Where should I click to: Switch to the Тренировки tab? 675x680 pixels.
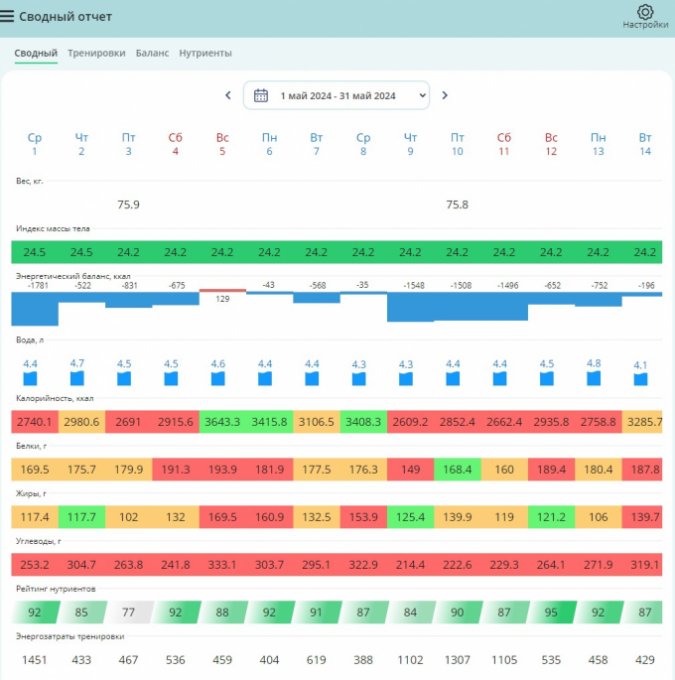click(96, 53)
